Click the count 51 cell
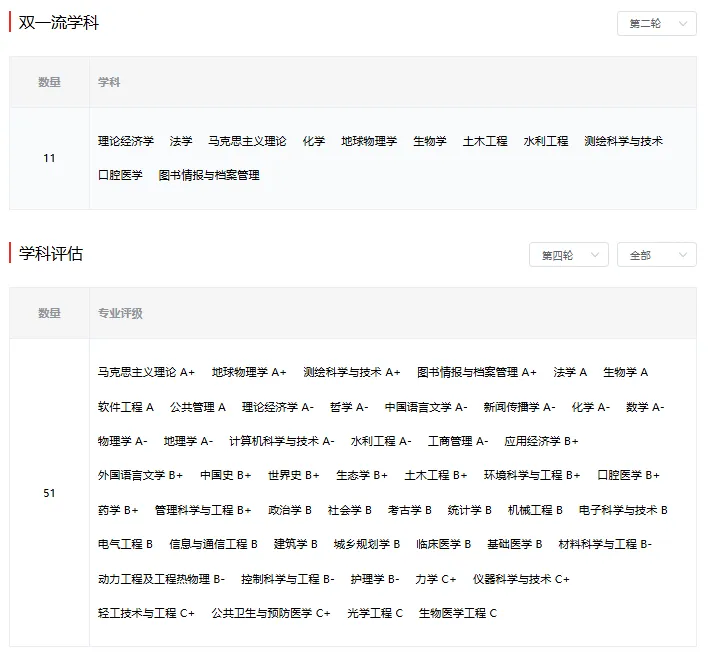 pos(49,493)
